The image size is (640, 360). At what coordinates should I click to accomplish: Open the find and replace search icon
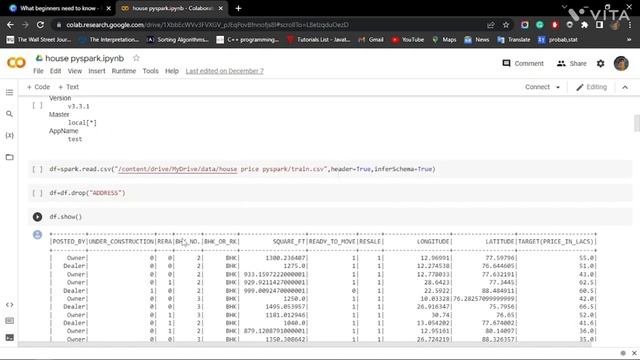pyautogui.click(x=9, y=114)
